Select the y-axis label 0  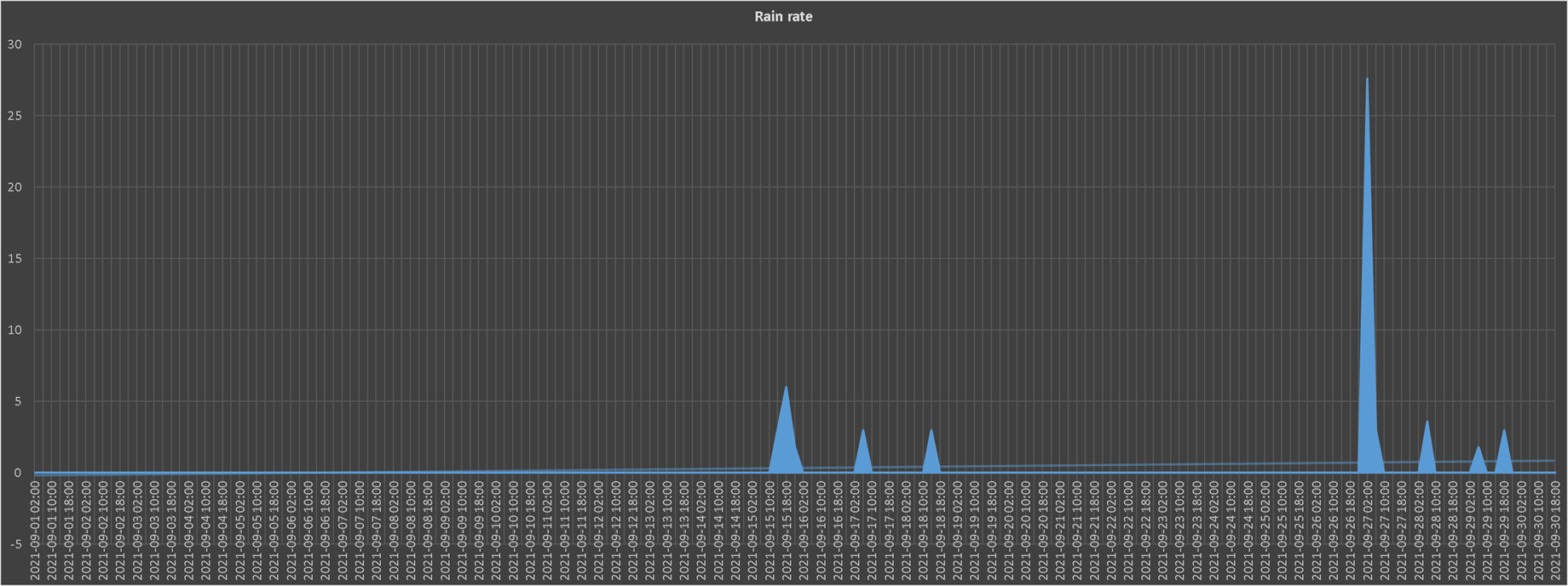coord(18,473)
